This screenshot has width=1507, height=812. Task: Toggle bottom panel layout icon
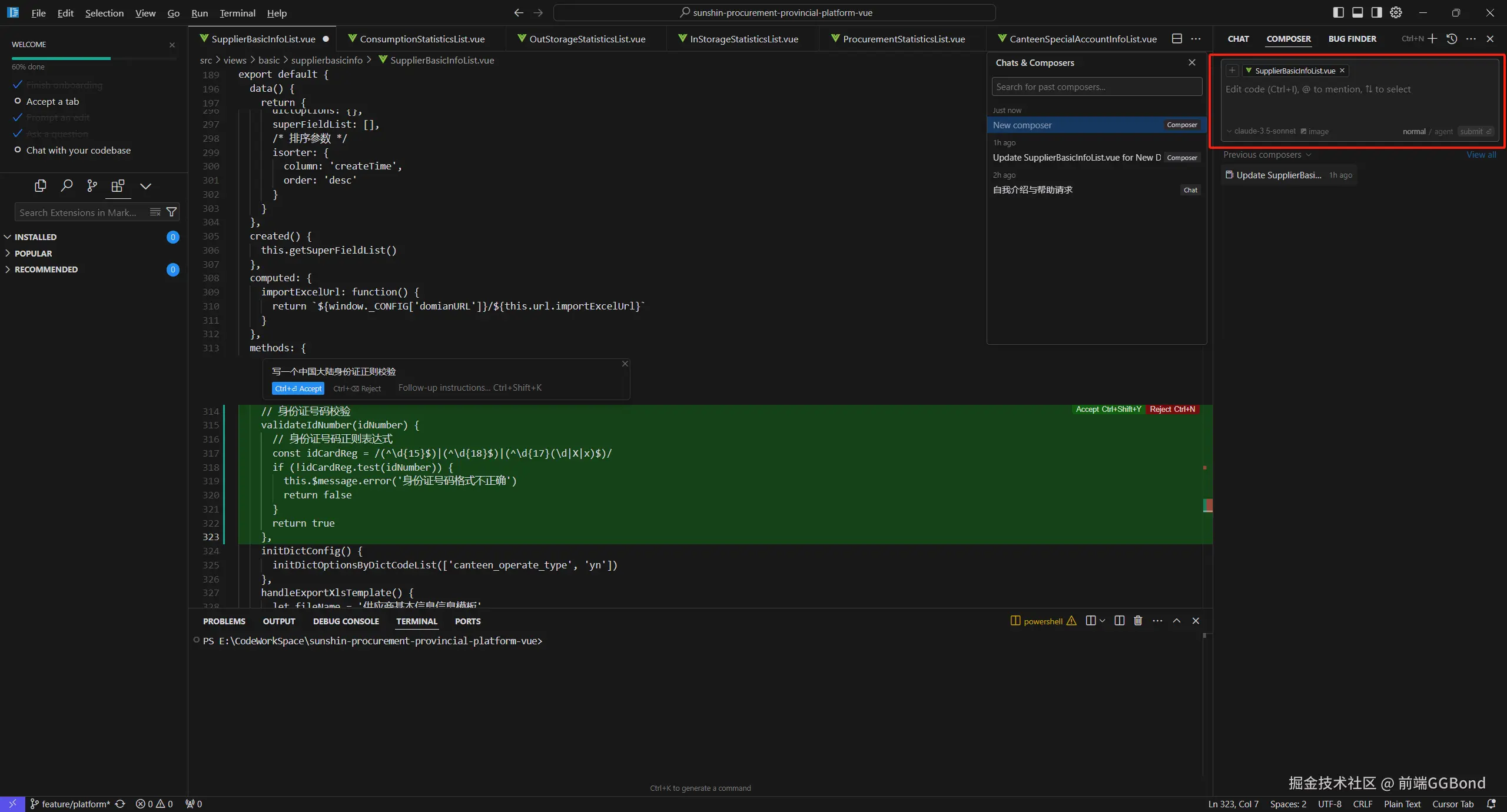click(x=1357, y=12)
